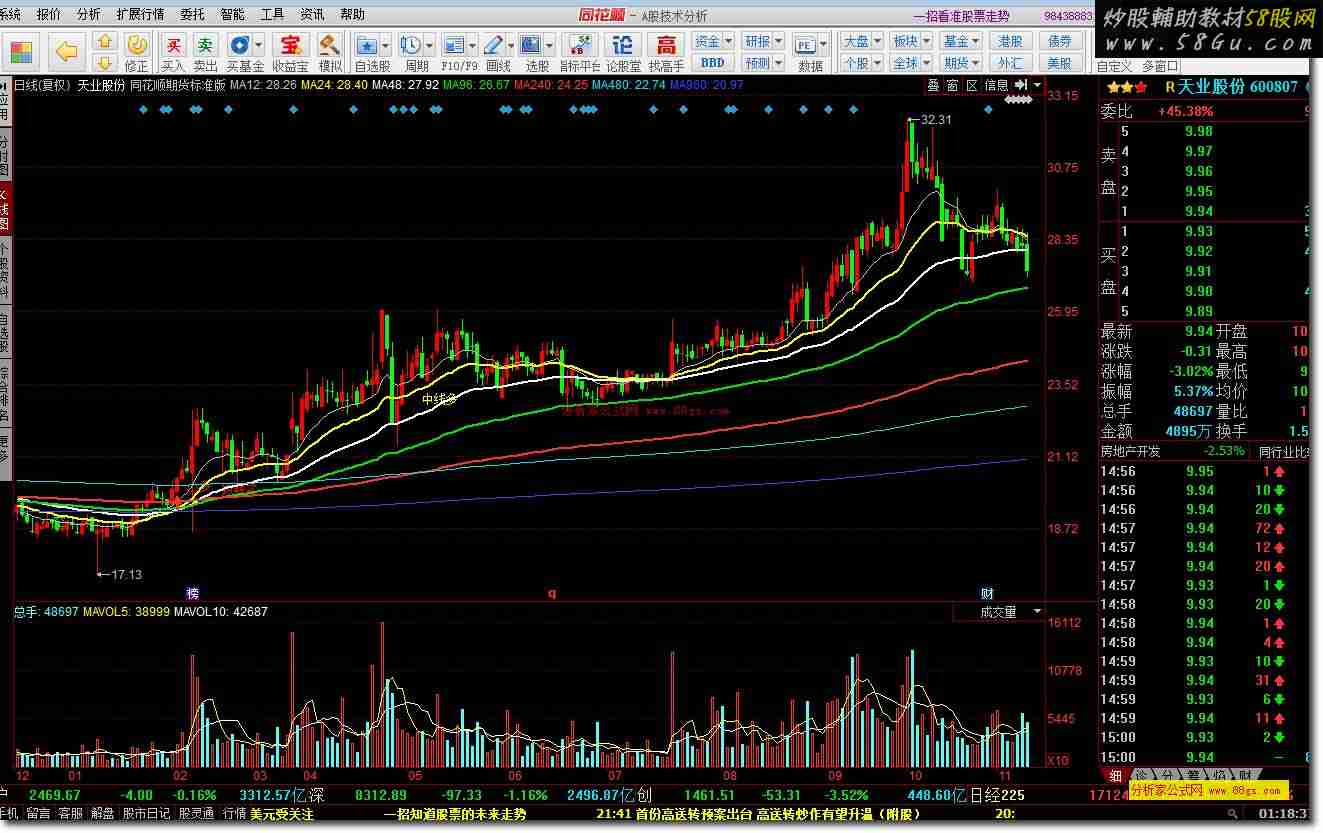Image resolution: width=1323 pixels, height=833 pixels.
Task: Click the colorful four-square home icon
Action: pos(22,50)
